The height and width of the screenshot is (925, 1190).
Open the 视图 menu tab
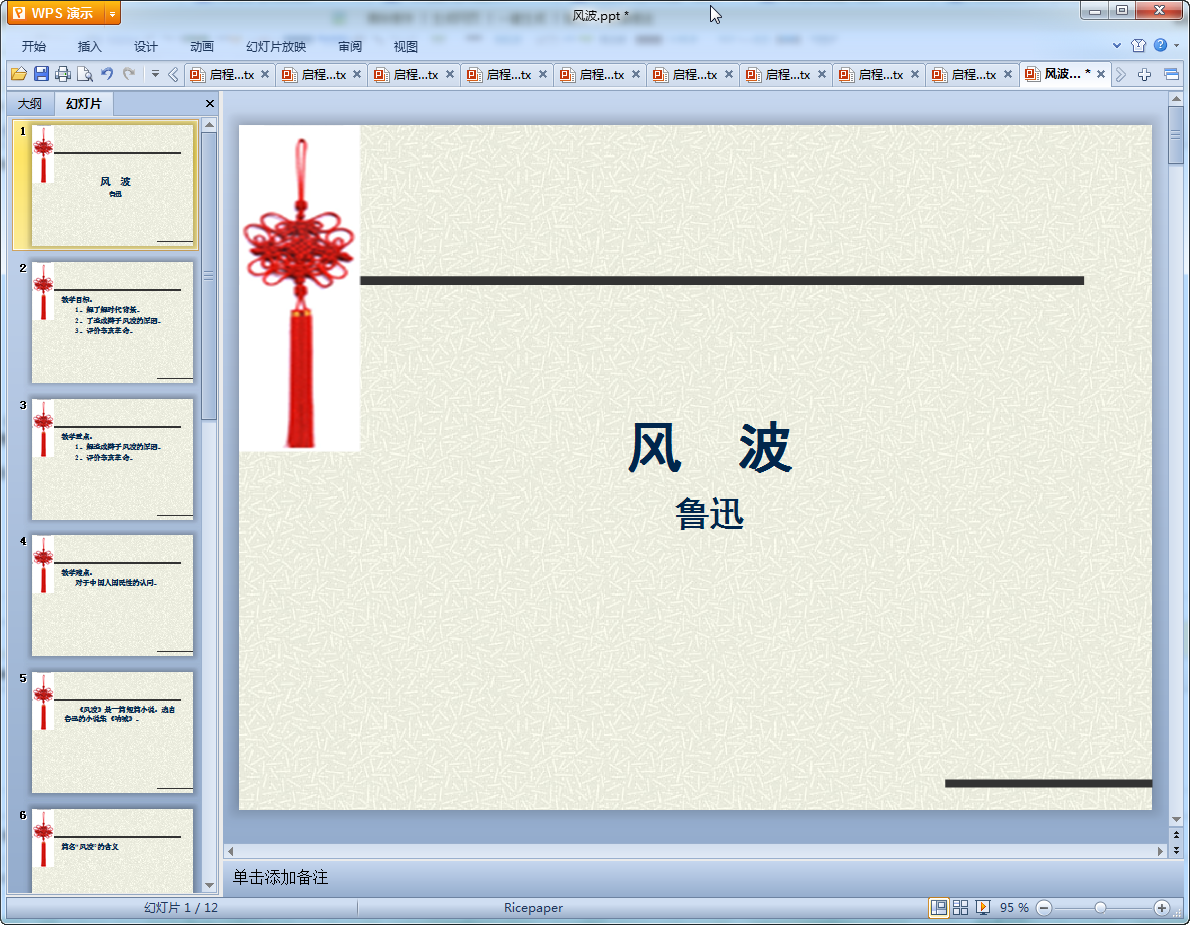(x=405, y=46)
